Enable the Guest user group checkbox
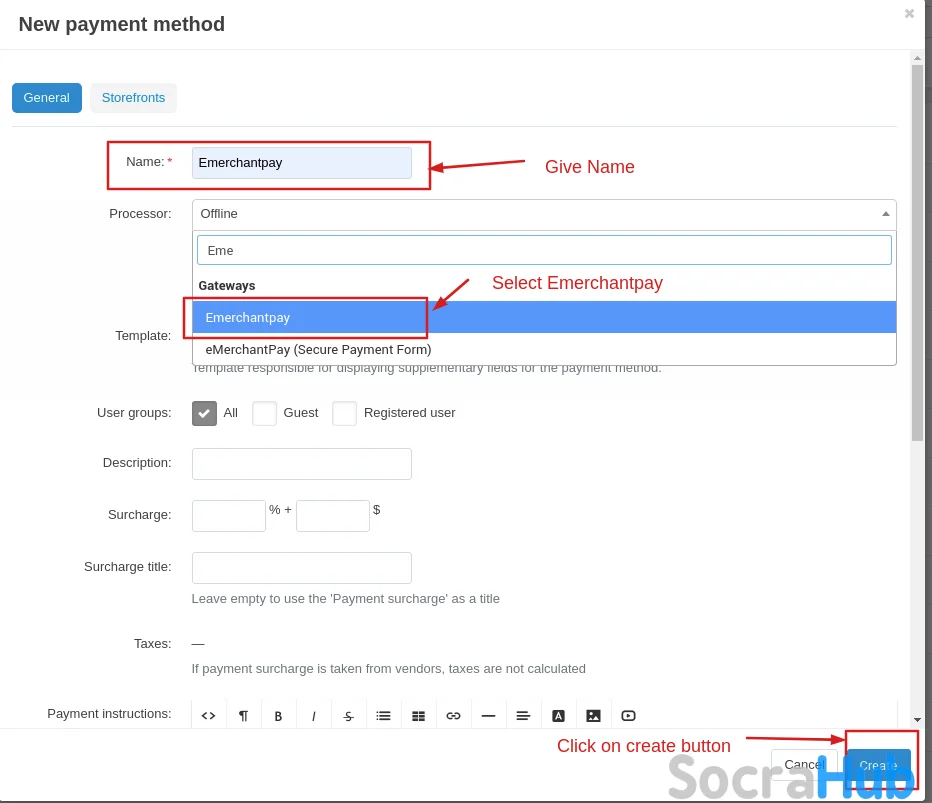Image resolution: width=932 pixels, height=803 pixels. tap(264, 413)
